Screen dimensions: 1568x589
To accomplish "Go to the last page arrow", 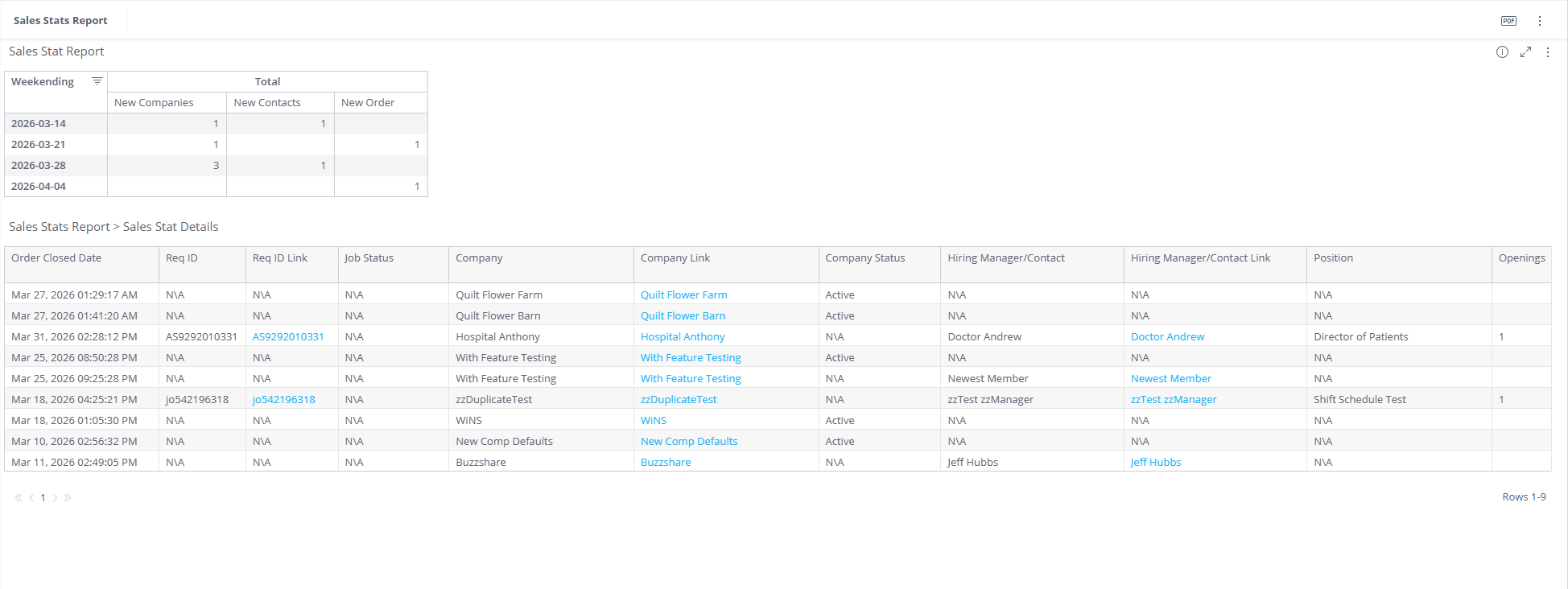I will click(x=68, y=498).
